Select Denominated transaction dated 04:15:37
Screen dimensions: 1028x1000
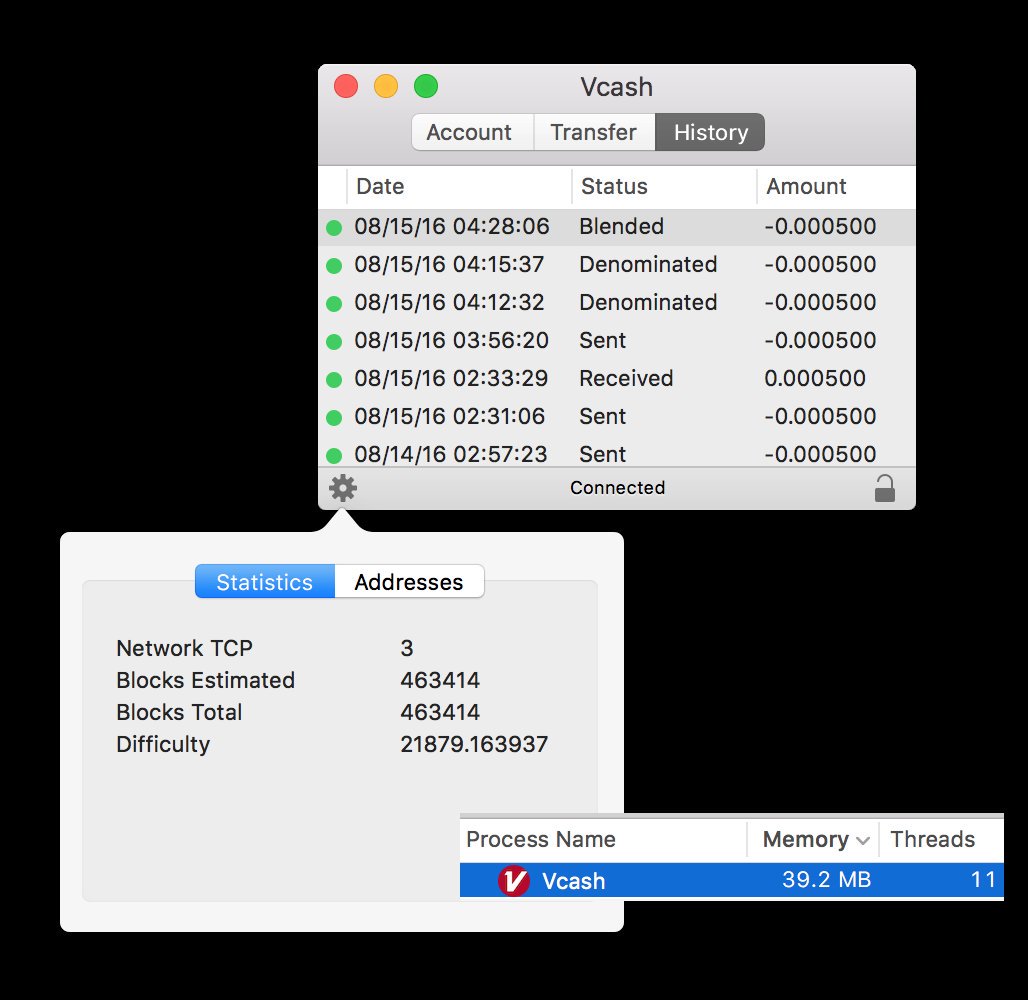coord(617,264)
